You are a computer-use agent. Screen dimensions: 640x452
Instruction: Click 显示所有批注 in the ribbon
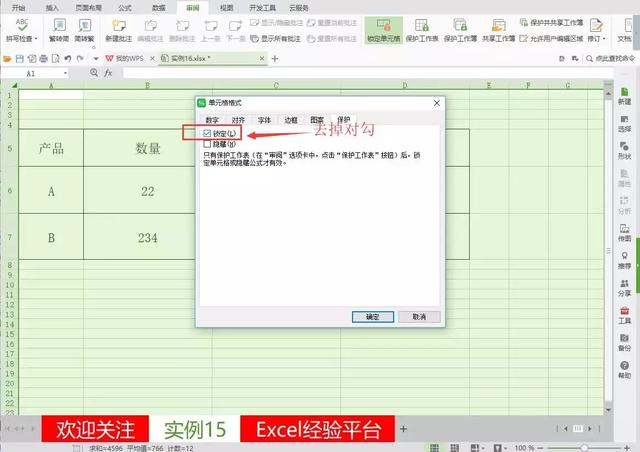[276, 38]
